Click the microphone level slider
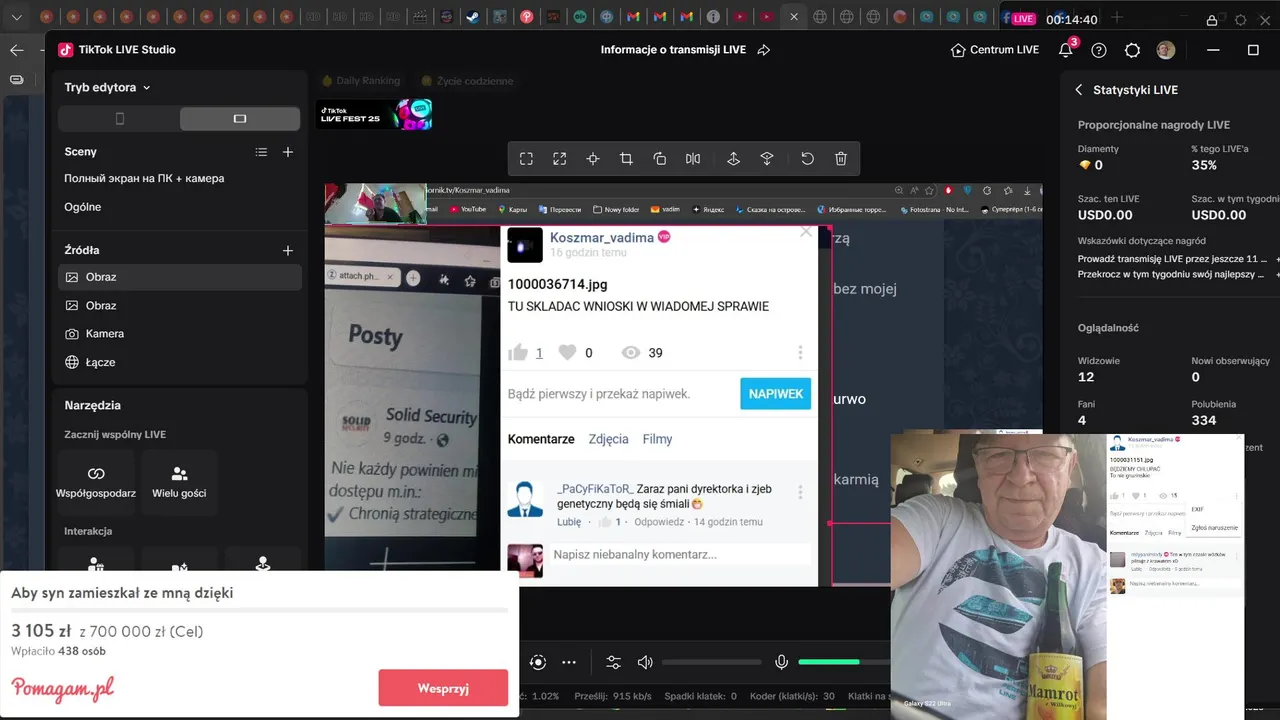1280x720 pixels. coord(843,662)
